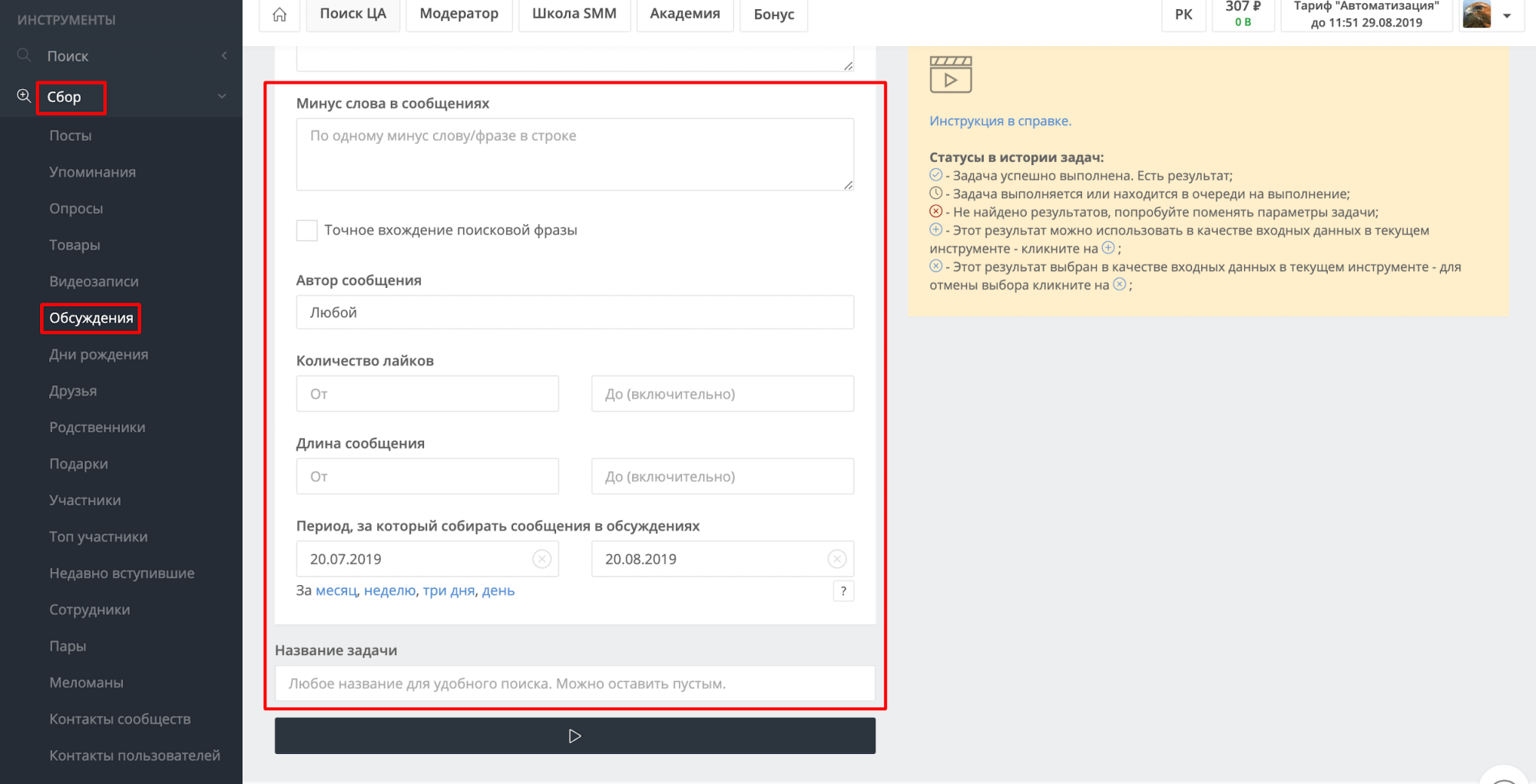Set period to месяц via the link
The image size is (1536, 784).
336,590
